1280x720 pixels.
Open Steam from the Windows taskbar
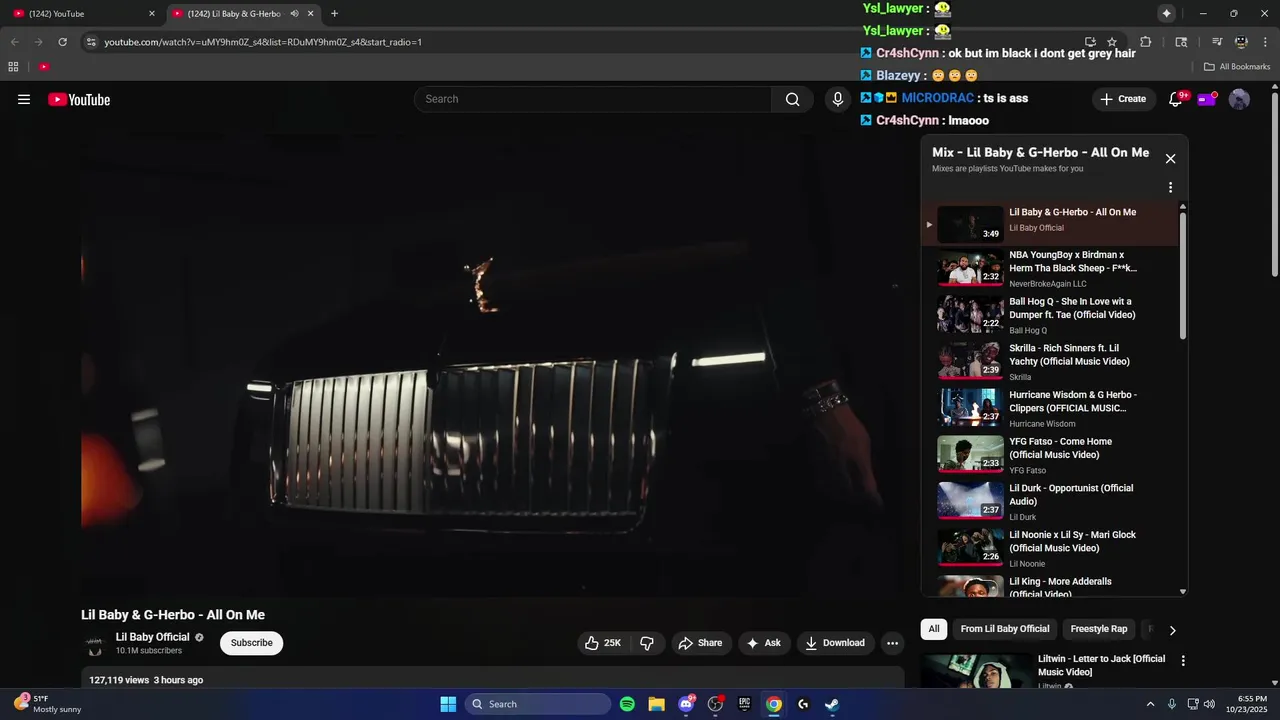[x=832, y=704]
